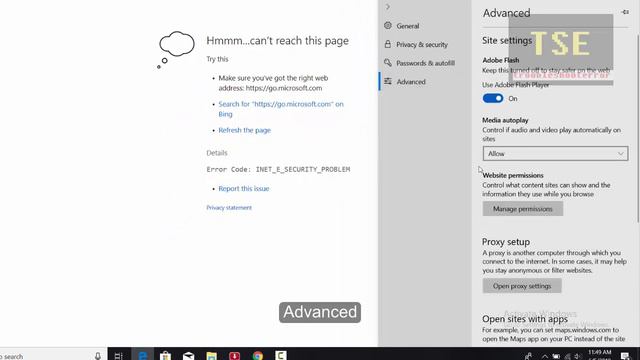Click the Proxy setup heading
The image size is (640, 360).
click(x=506, y=242)
